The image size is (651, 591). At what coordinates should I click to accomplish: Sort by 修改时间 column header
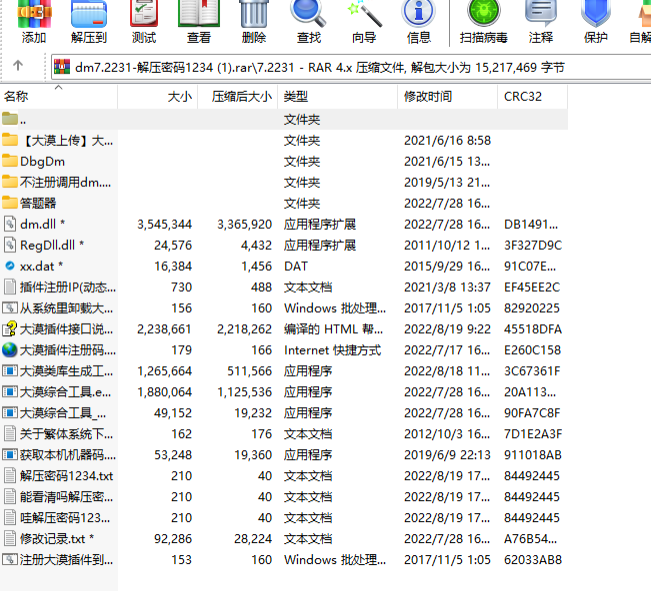(448, 97)
